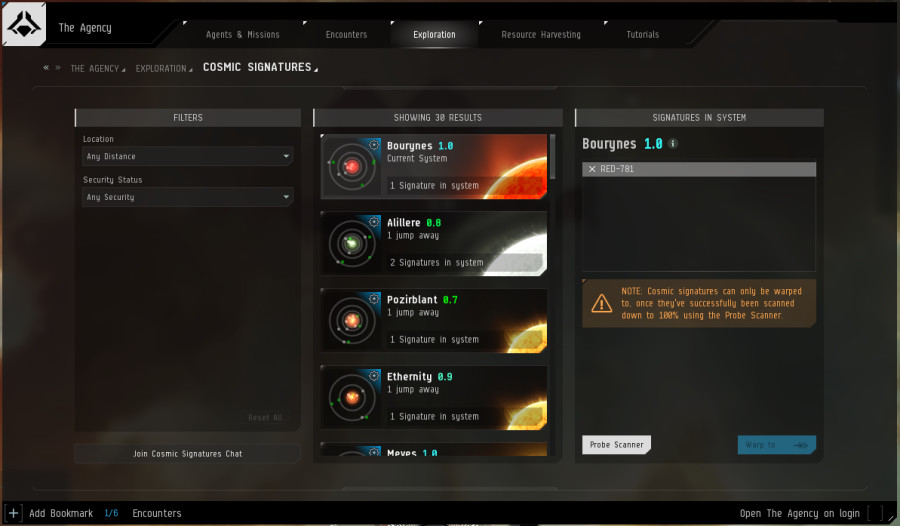
Task: Click the Probe Scanner button
Action: pos(616,444)
